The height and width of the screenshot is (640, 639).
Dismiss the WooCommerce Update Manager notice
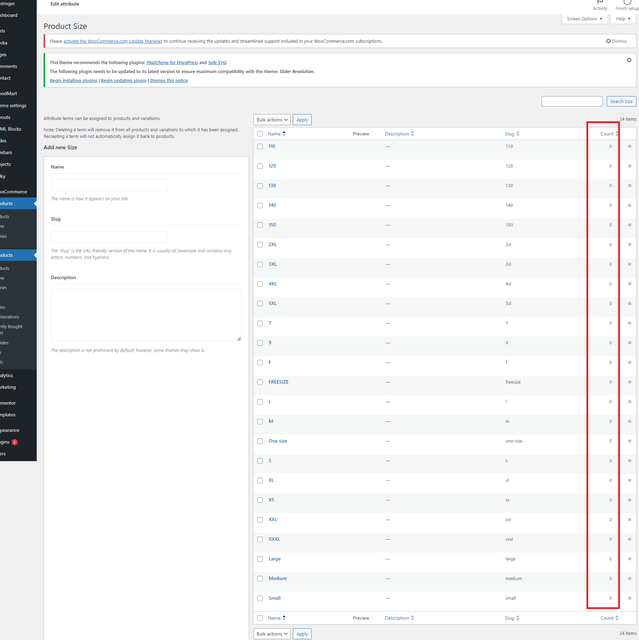(616, 41)
